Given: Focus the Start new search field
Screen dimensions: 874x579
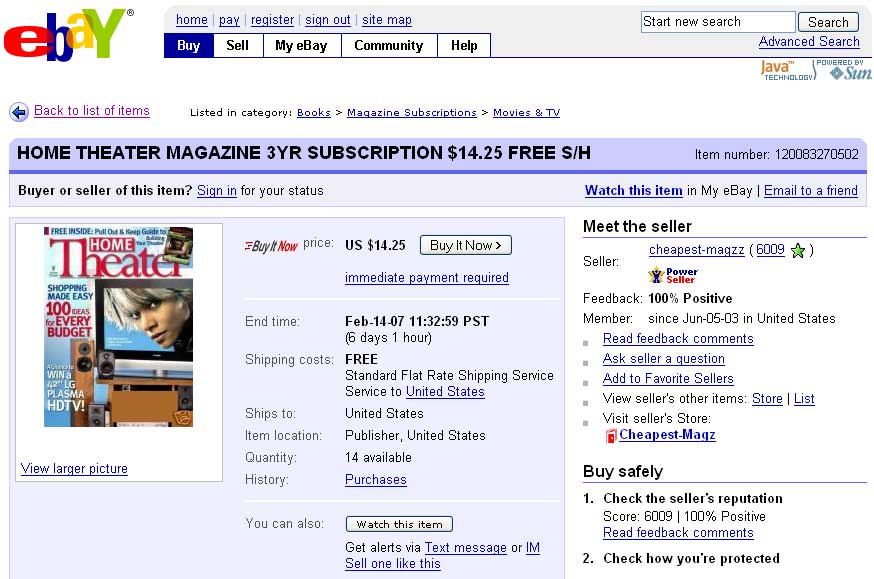Looking at the screenshot, I should tap(717, 22).
